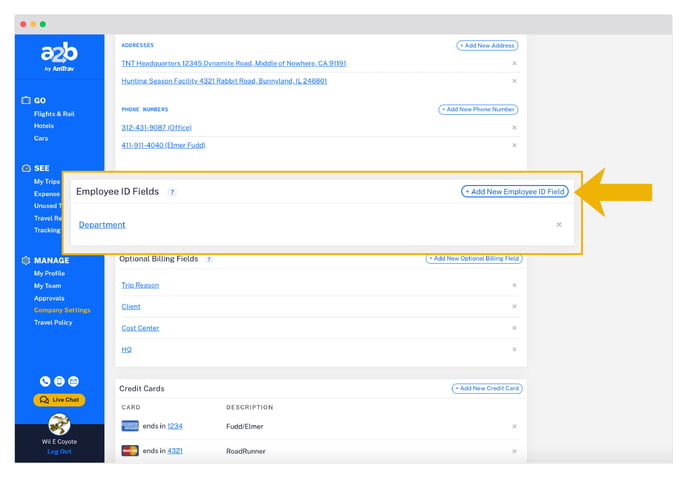This screenshot has width=688, height=478.
Task: Click the Log Out link
Action: [59, 451]
